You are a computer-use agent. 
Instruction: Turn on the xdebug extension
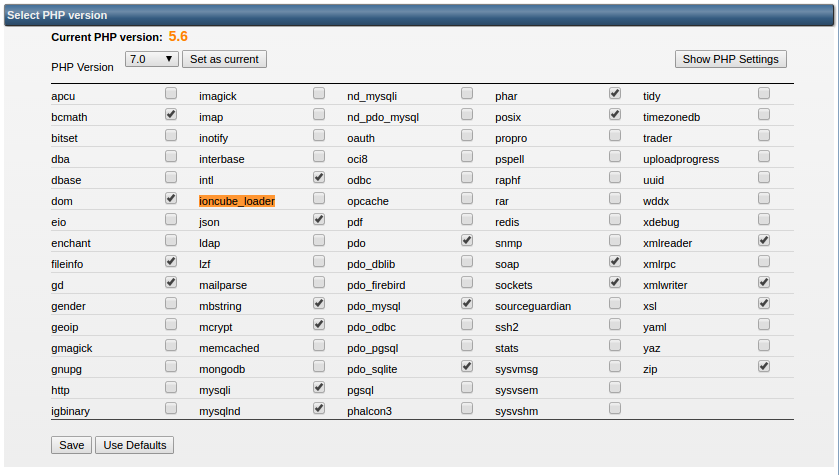pyautogui.click(x=764, y=220)
